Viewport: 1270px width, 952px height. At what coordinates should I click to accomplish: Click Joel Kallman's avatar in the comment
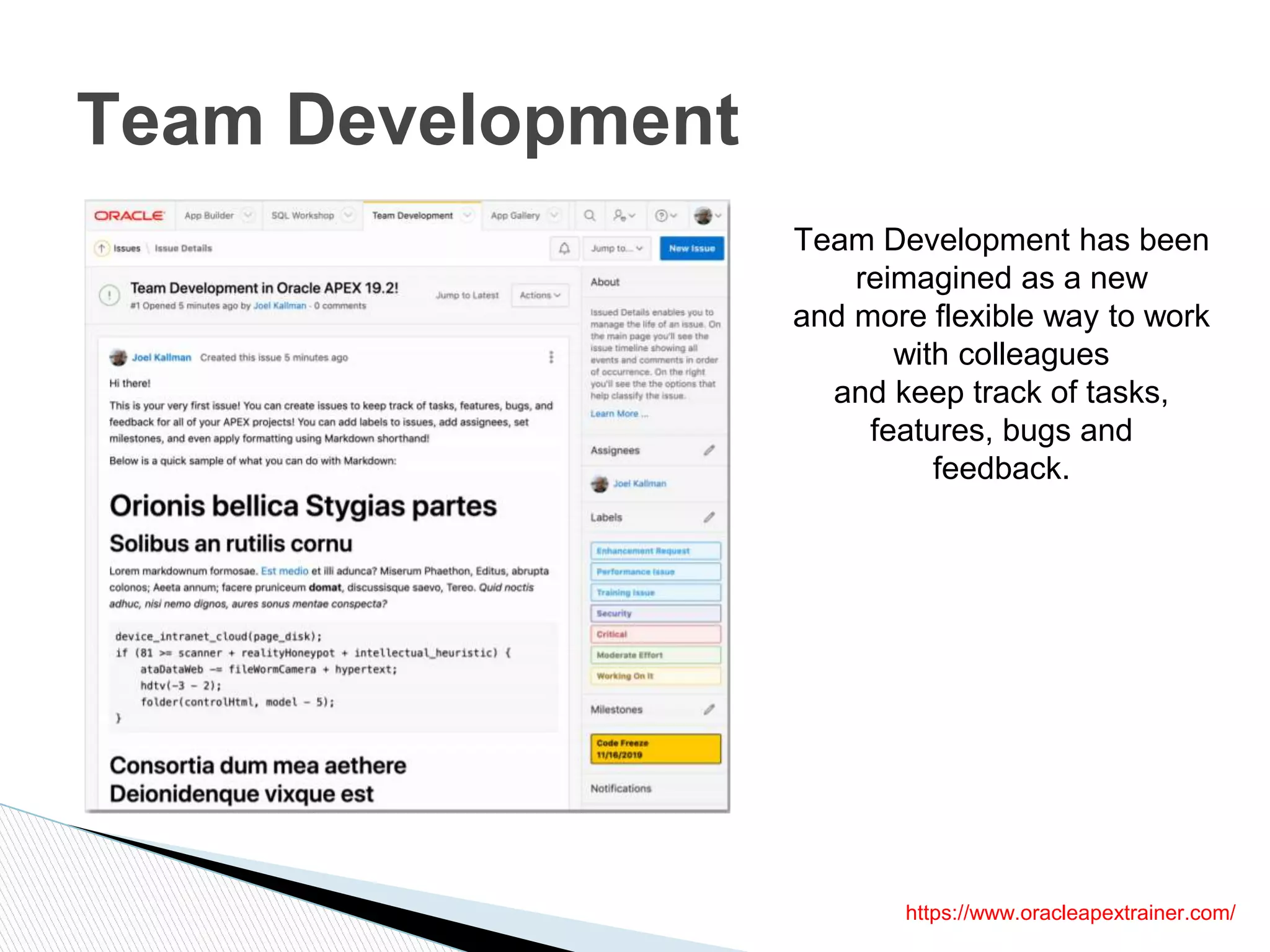click(118, 358)
